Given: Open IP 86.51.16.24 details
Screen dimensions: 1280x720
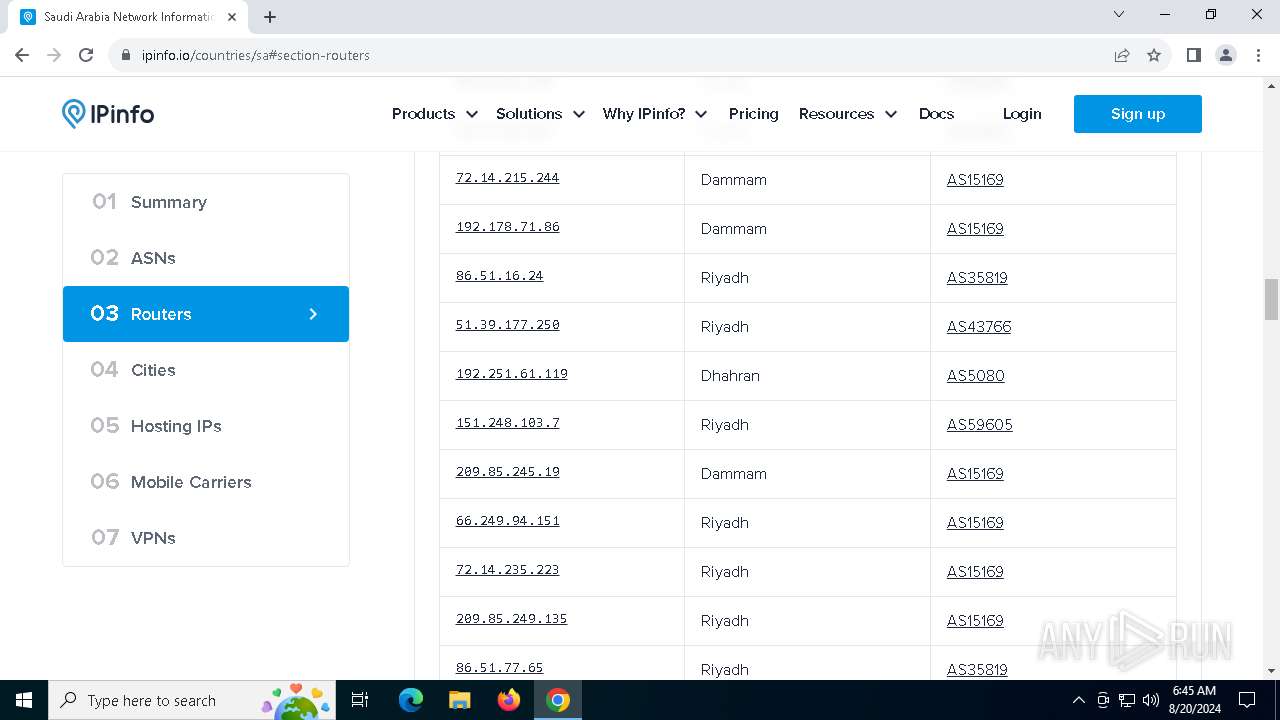Looking at the screenshot, I should [x=499, y=276].
